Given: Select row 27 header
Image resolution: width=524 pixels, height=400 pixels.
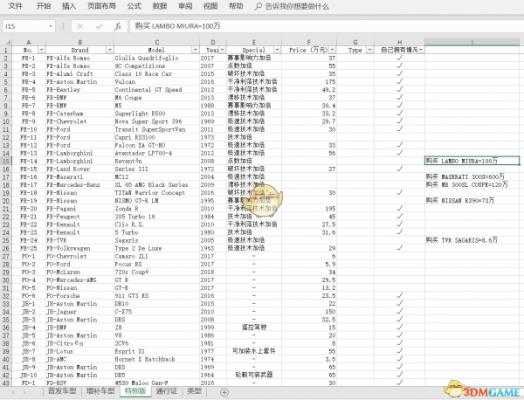Looking at the screenshot, I should [6, 256].
